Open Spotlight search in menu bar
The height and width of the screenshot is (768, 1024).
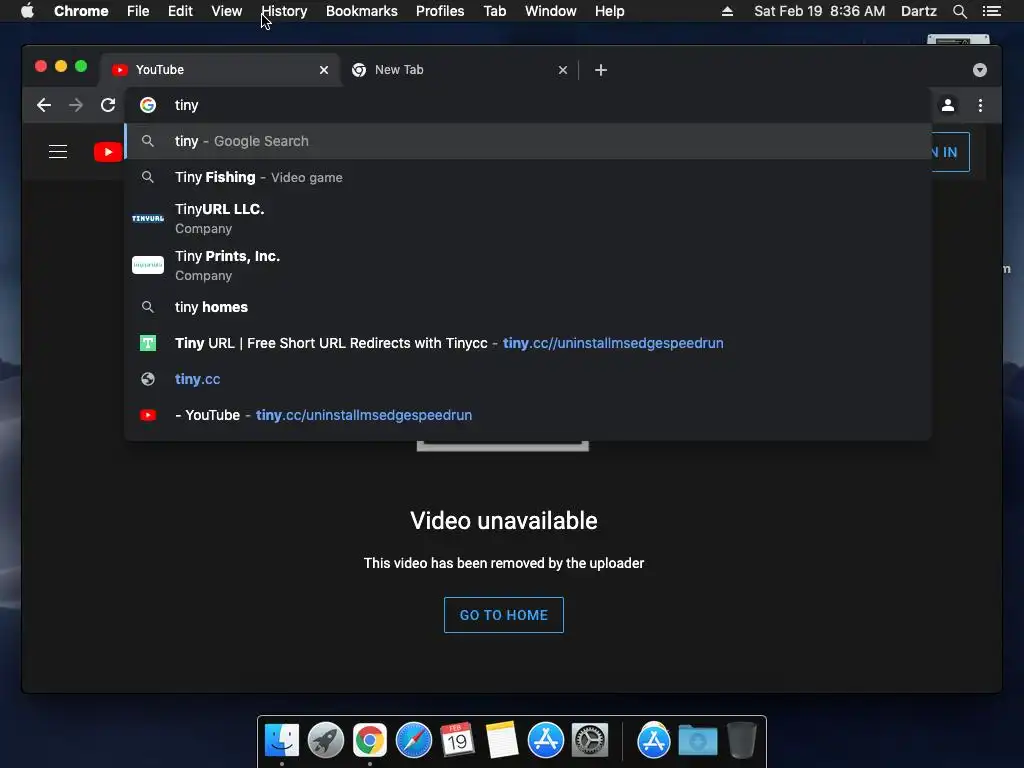tap(959, 11)
